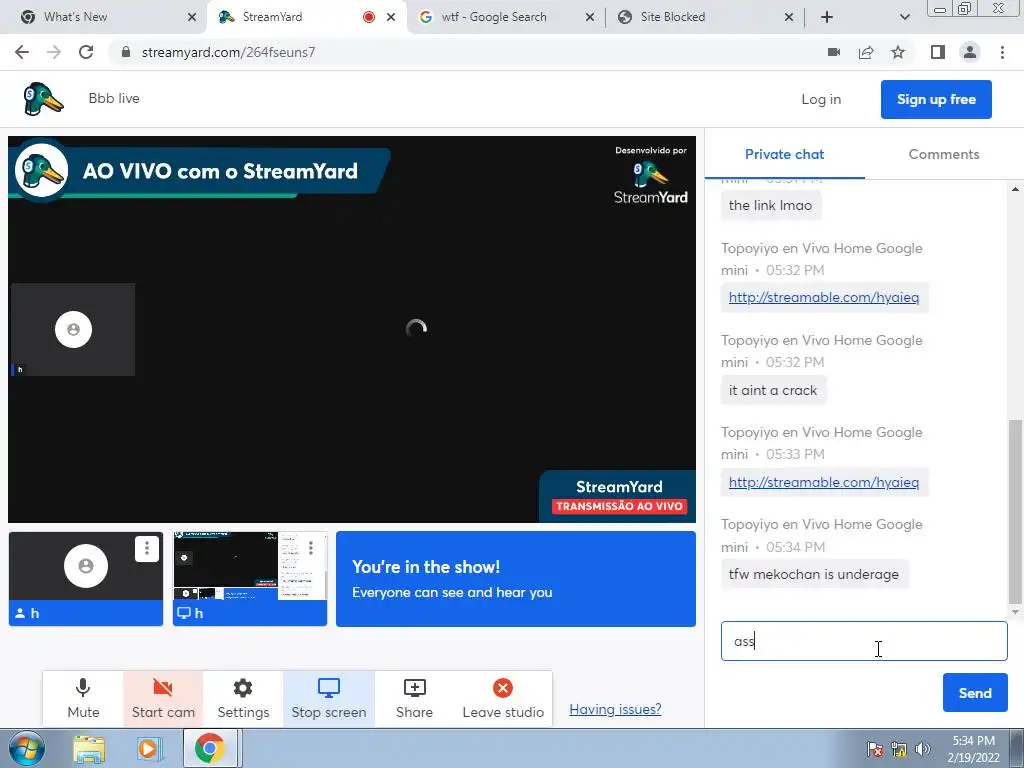Open Chrome three-dot menu

point(1002,52)
